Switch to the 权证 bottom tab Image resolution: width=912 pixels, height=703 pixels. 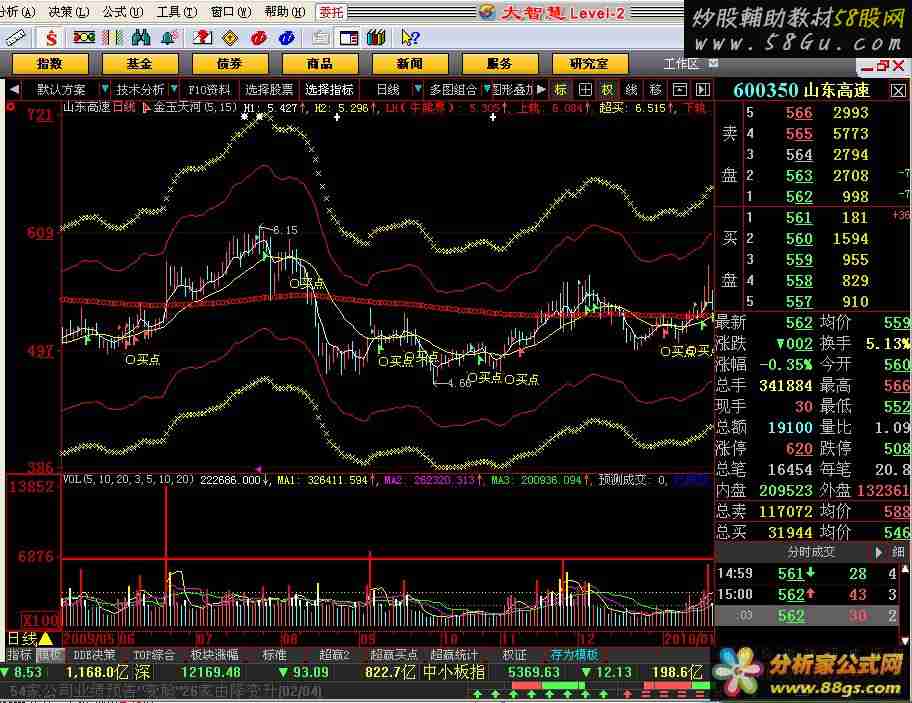(515, 655)
